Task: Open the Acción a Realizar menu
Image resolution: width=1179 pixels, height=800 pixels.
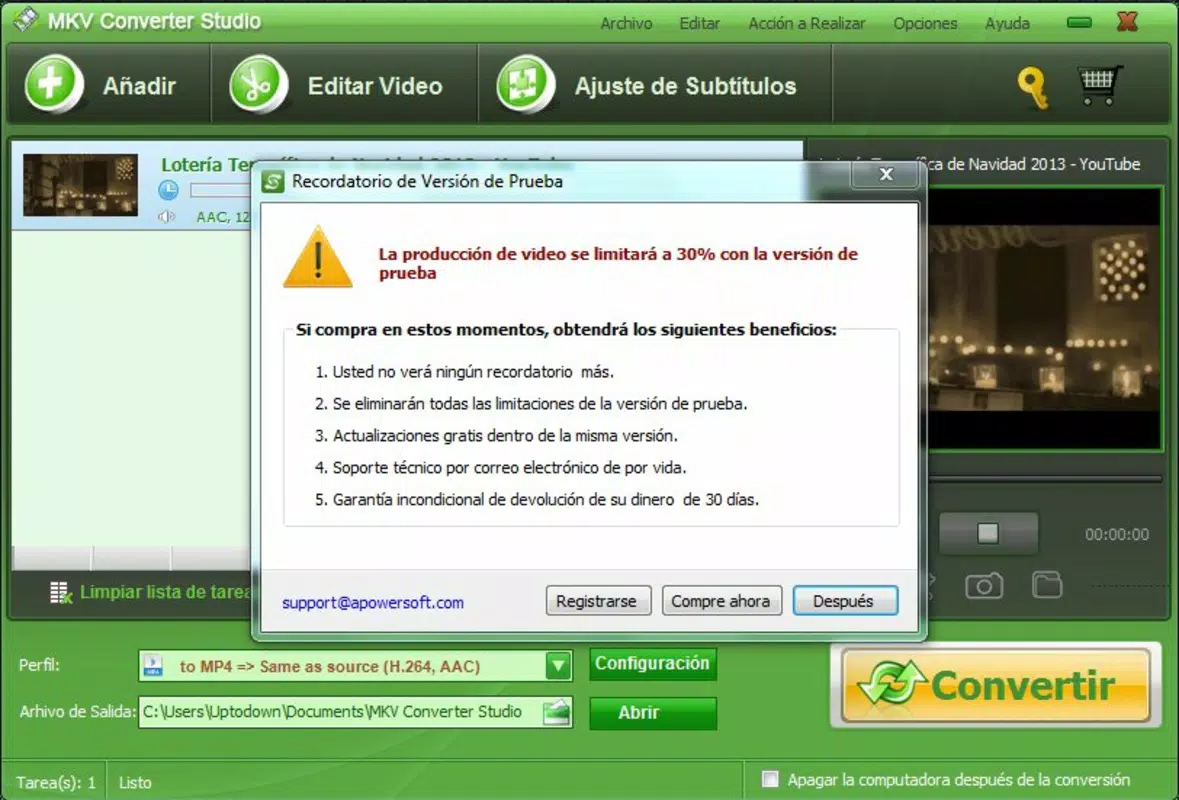Action: (x=806, y=23)
